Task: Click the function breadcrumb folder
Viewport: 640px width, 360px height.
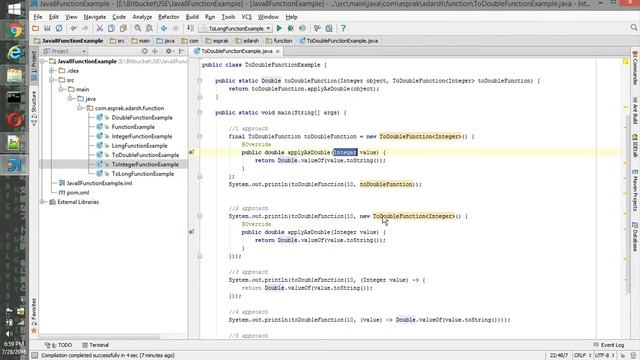Action: [279, 41]
